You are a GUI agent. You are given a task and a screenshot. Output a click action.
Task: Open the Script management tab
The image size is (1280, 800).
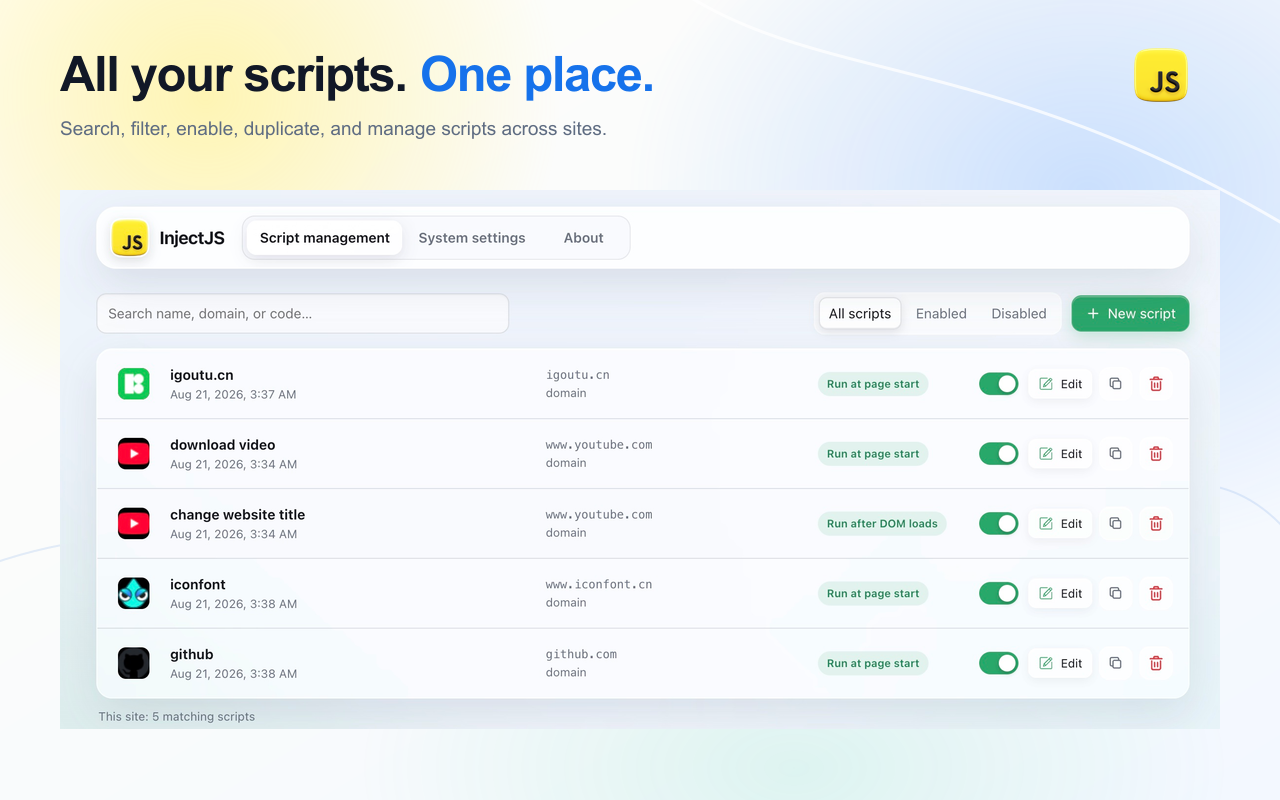[325, 238]
